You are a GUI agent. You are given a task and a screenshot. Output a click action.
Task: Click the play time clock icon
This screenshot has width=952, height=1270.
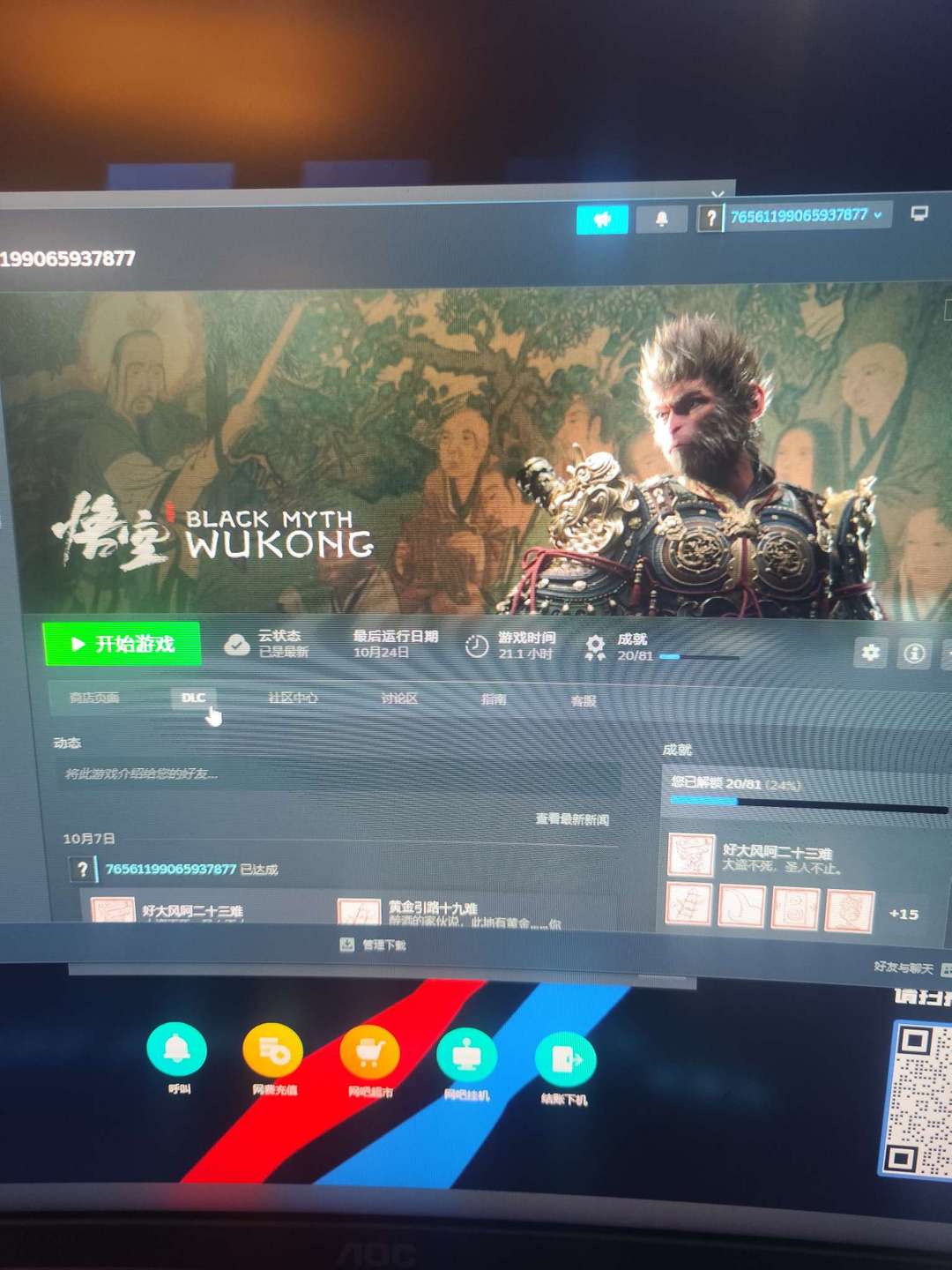click(x=476, y=646)
